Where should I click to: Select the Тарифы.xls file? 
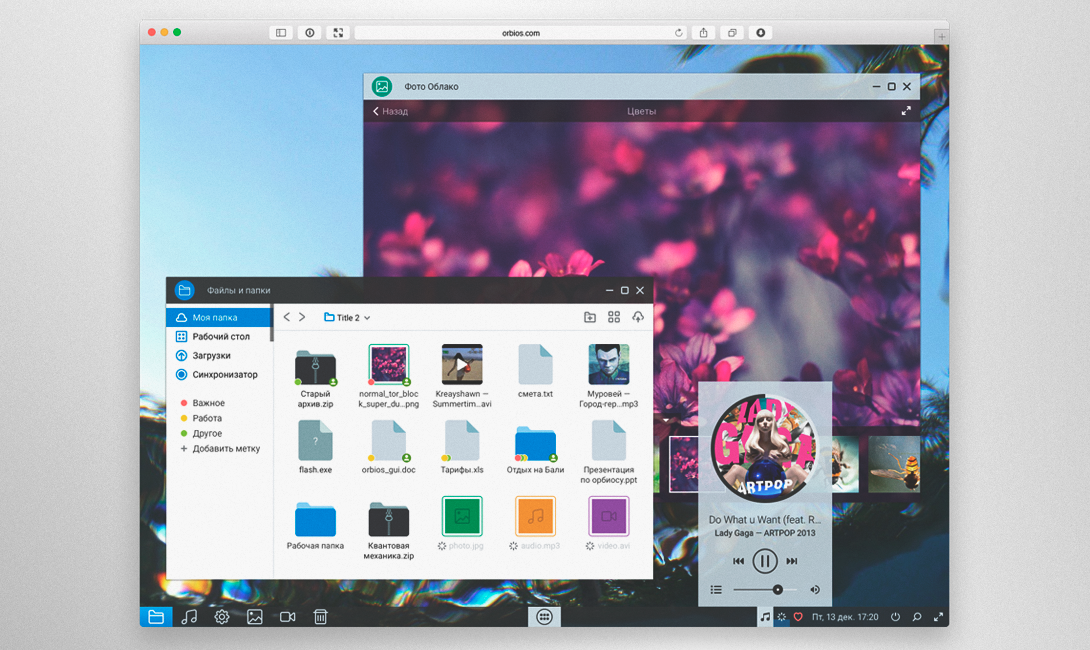[x=462, y=447]
